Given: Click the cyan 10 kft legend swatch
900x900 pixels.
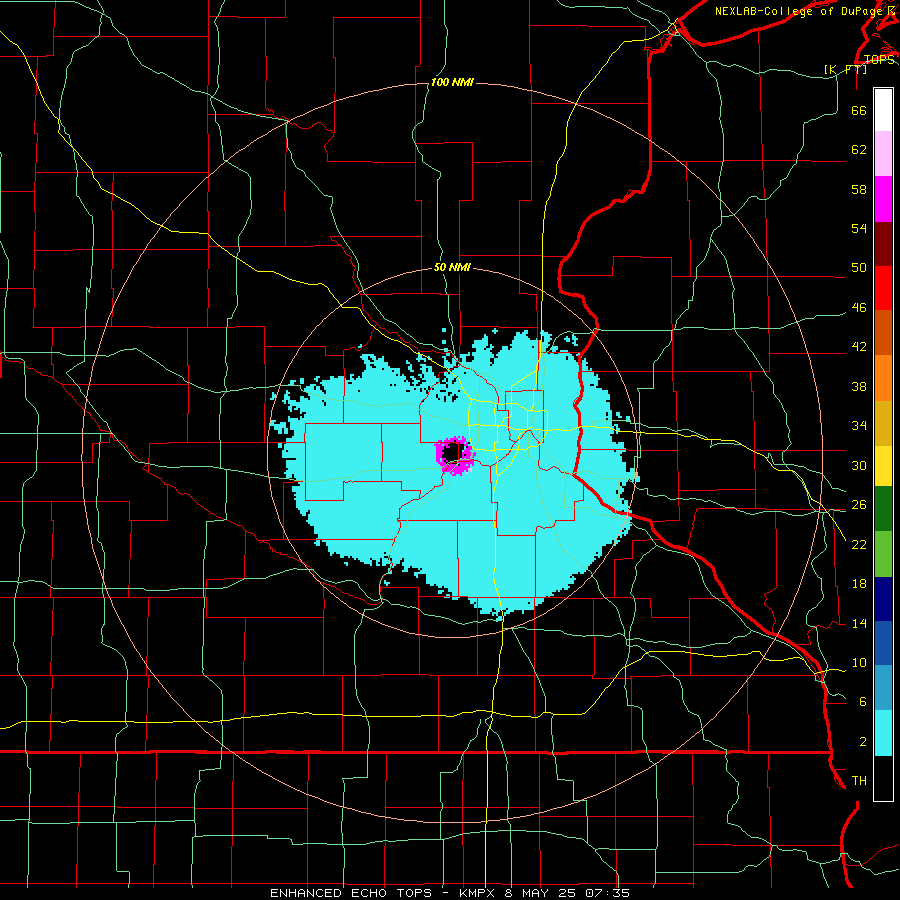Looking at the screenshot, I should 883,733.
